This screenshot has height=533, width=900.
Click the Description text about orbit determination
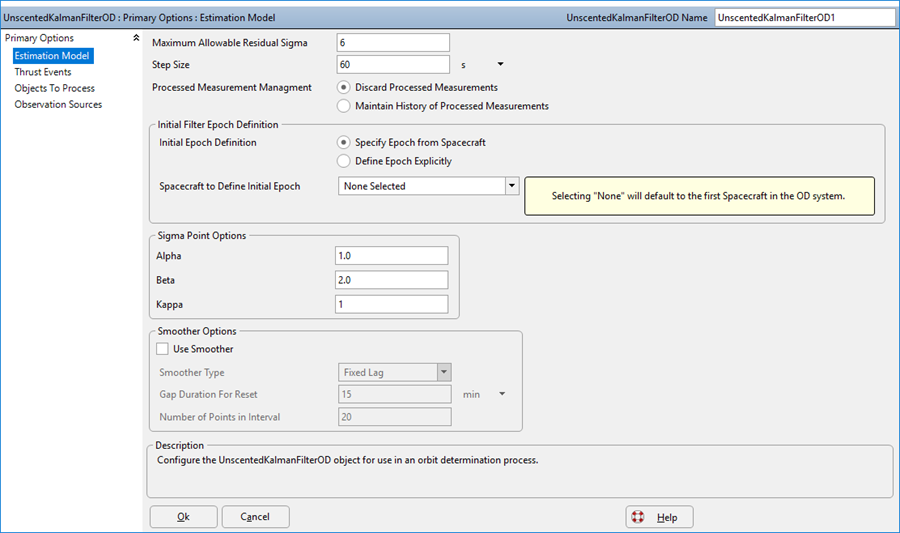point(348,460)
